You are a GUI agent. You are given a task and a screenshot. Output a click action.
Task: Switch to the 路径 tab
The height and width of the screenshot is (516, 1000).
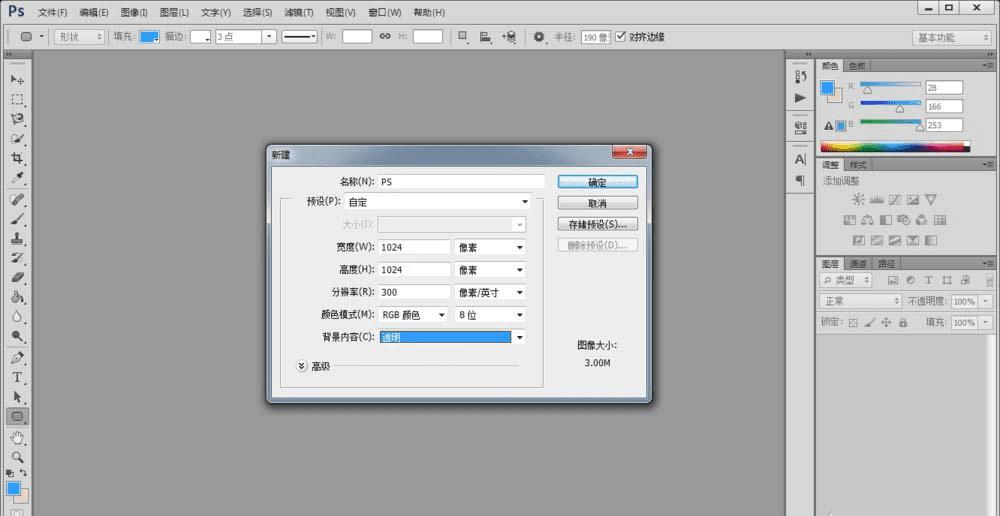pos(886,263)
